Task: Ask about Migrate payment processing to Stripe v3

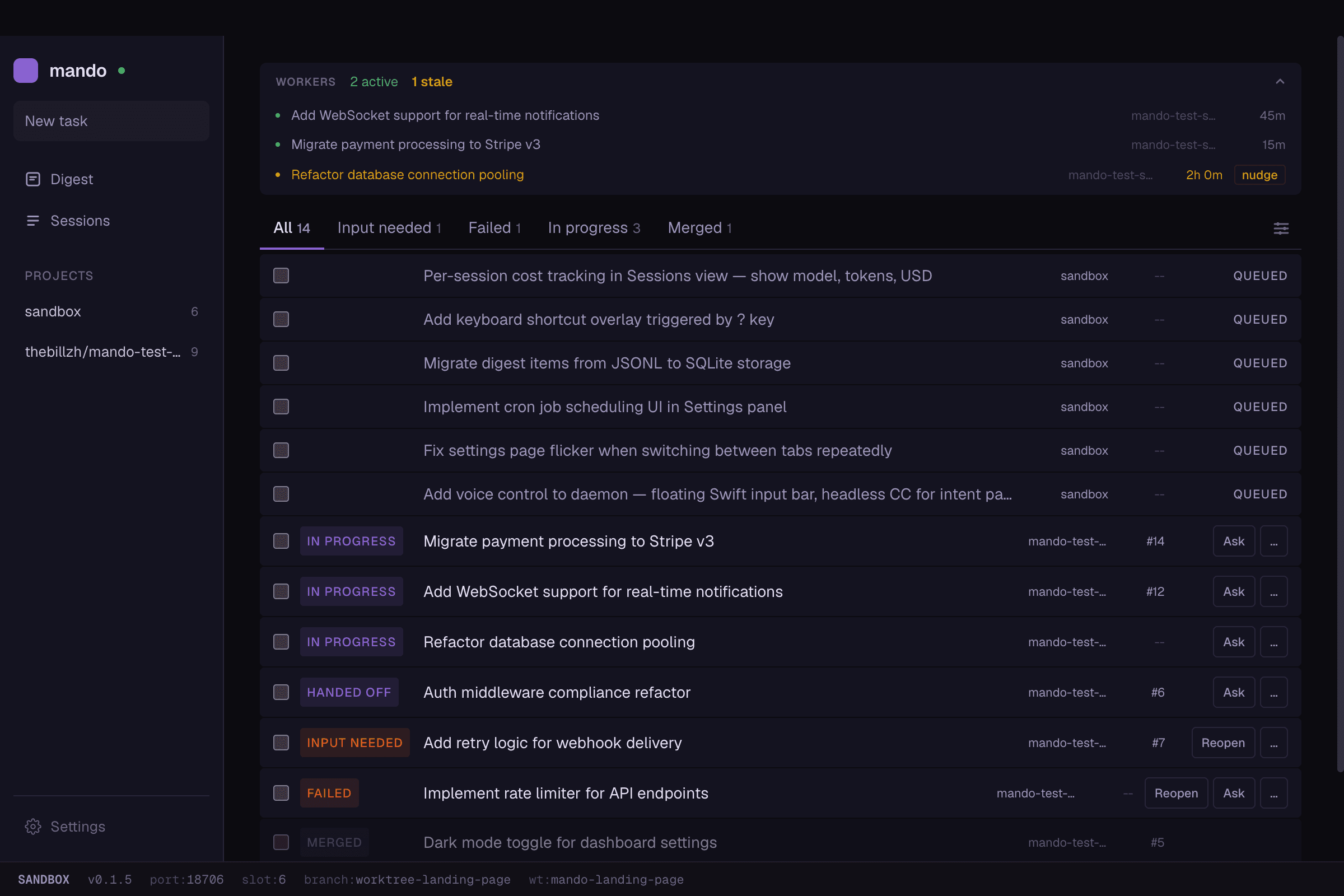Action: 1233,540
